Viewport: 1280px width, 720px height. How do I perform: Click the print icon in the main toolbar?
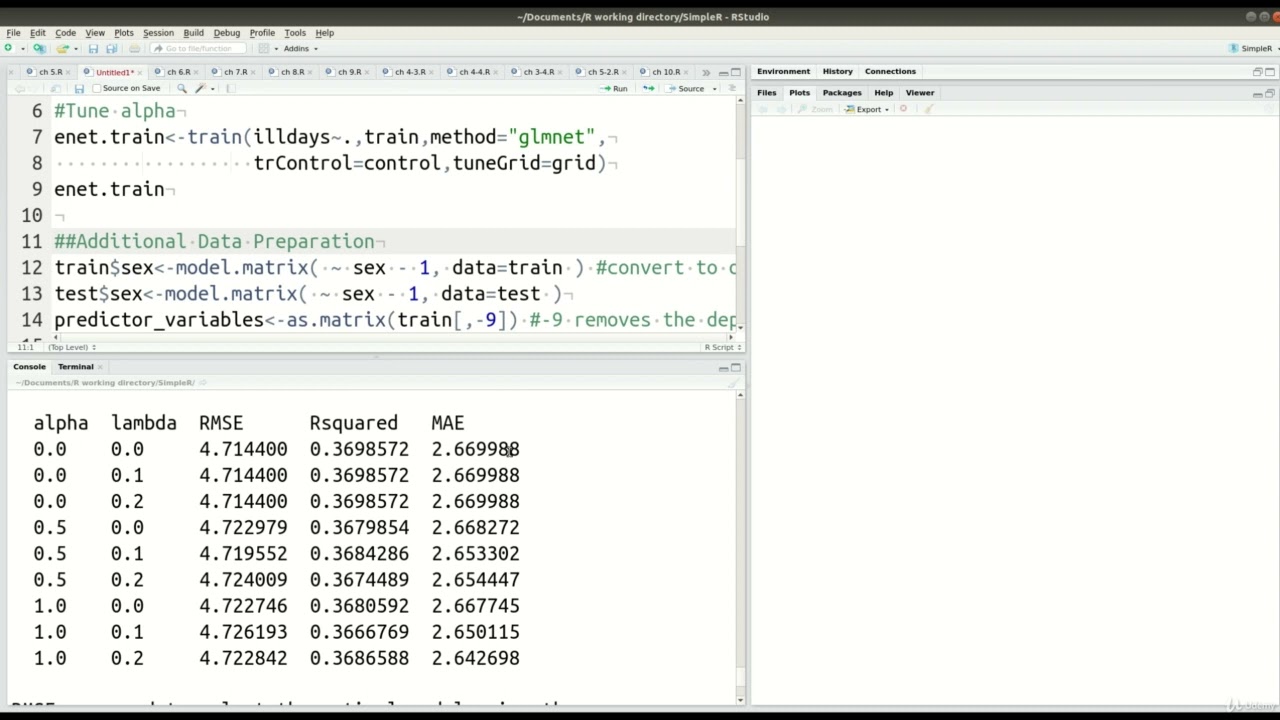134,48
